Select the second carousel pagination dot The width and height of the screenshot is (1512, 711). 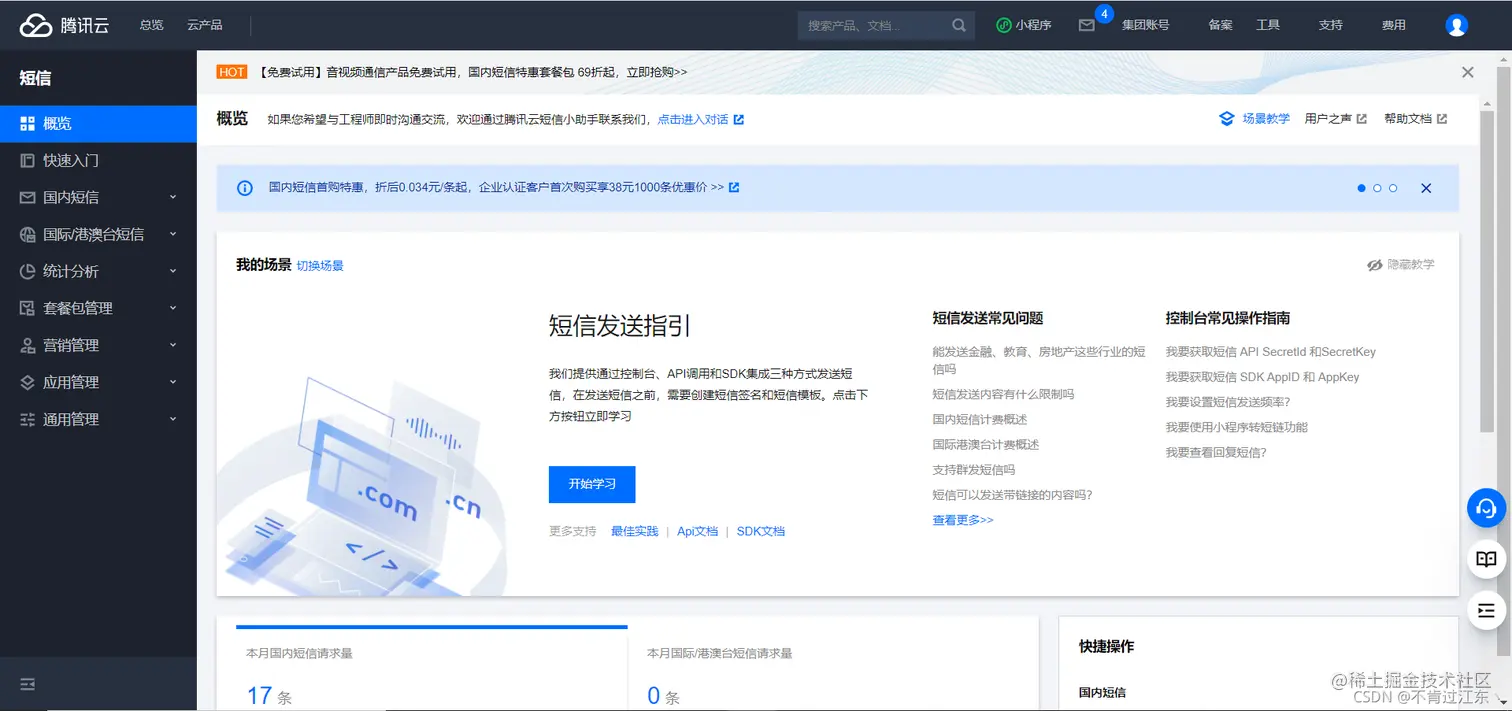pyautogui.click(x=1377, y=187)
